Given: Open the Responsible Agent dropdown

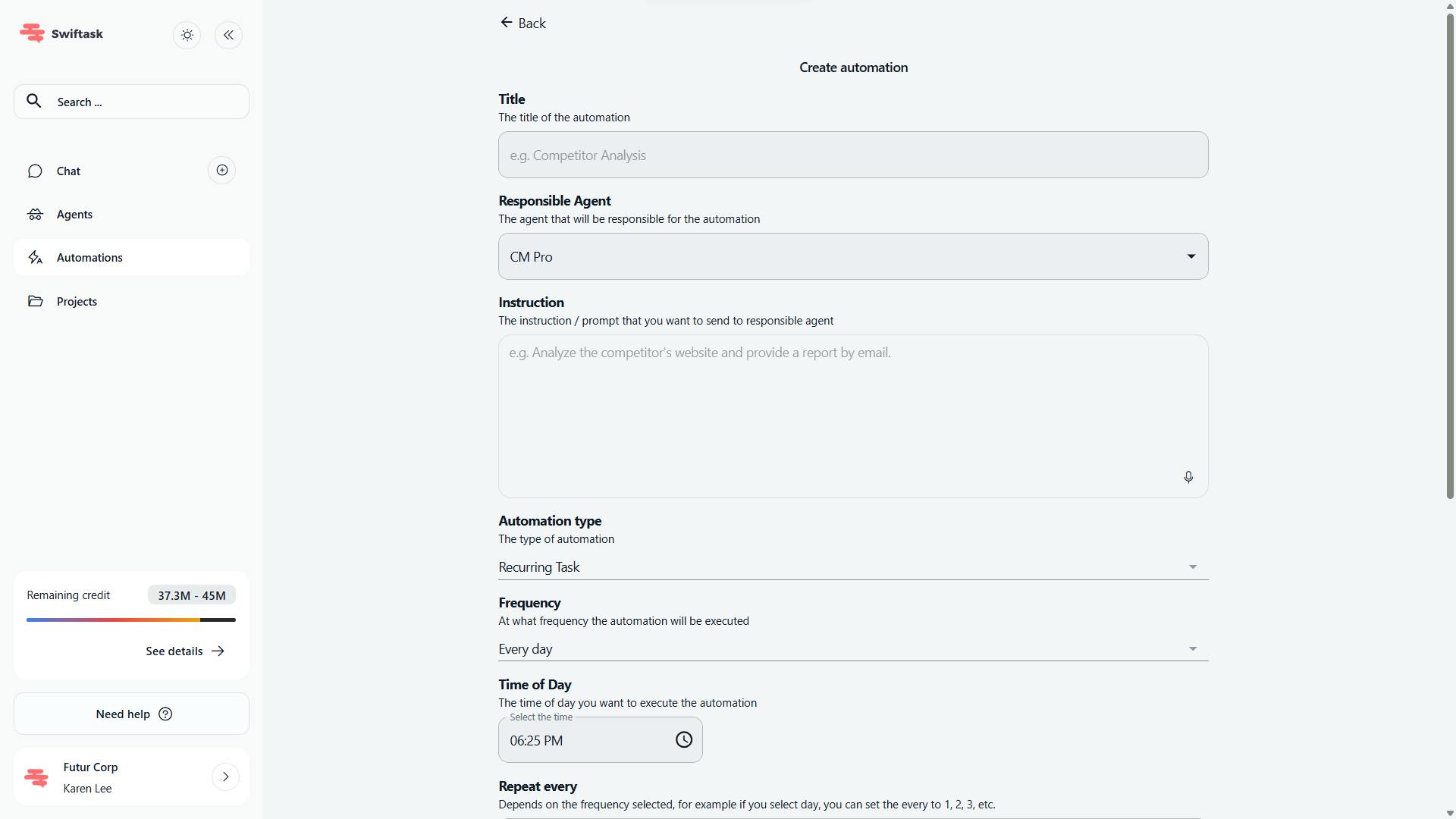Looking at the screenshot, I should point(852,256).
